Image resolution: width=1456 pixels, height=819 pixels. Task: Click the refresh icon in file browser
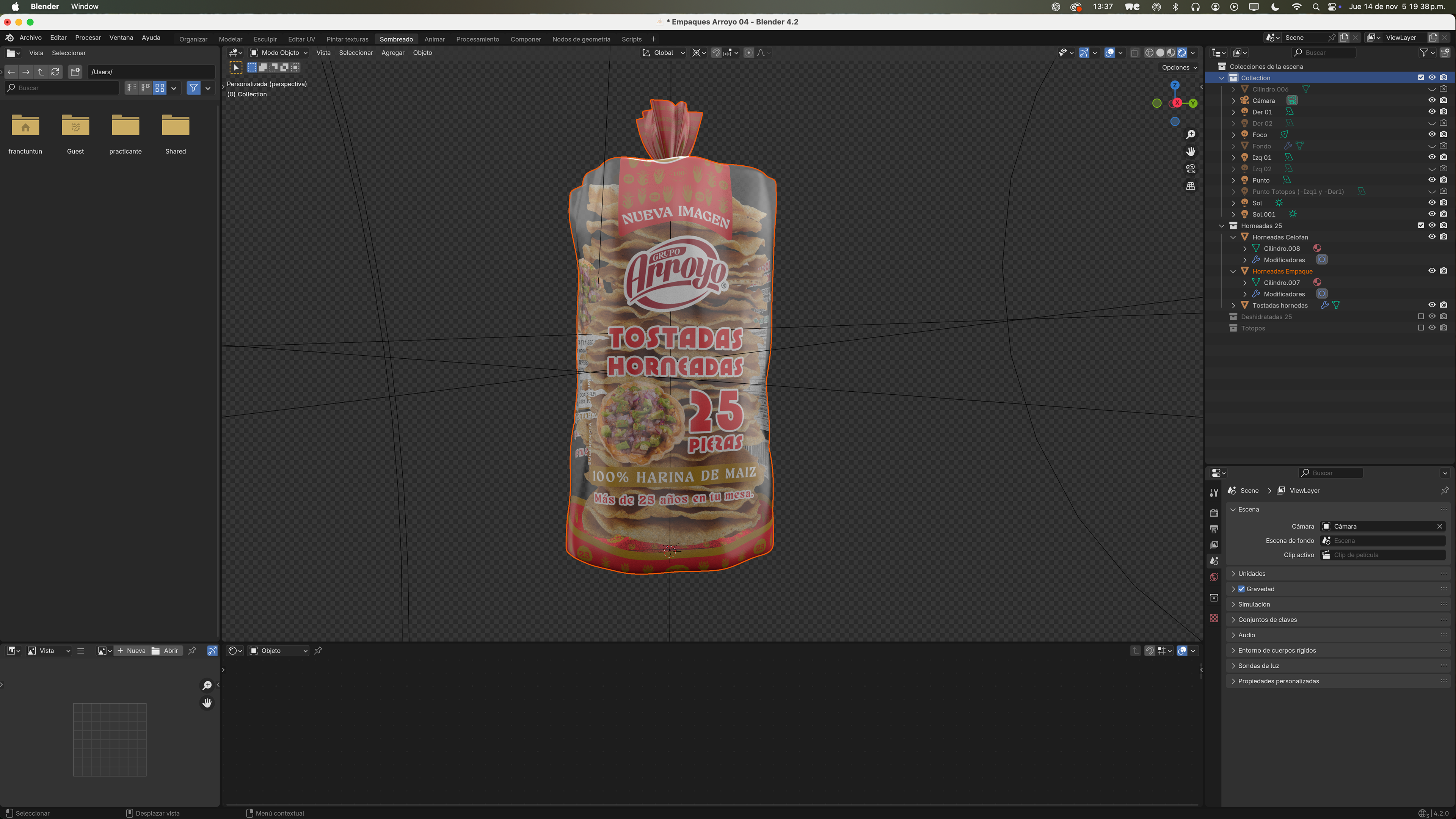[x=55, y=72]
